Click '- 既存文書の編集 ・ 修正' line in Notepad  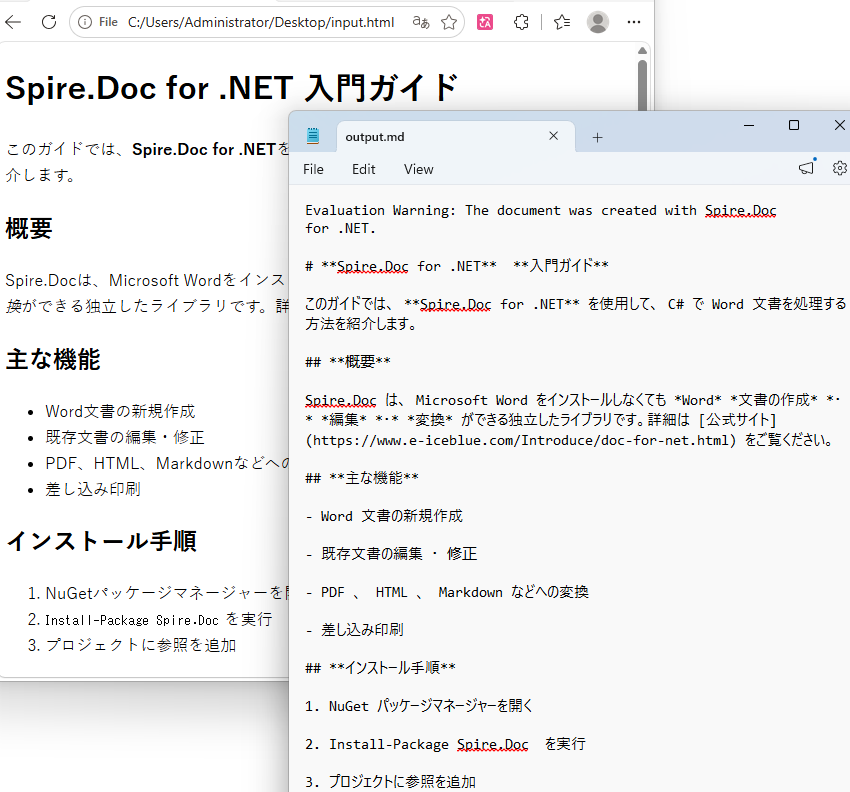click(391, 554)
